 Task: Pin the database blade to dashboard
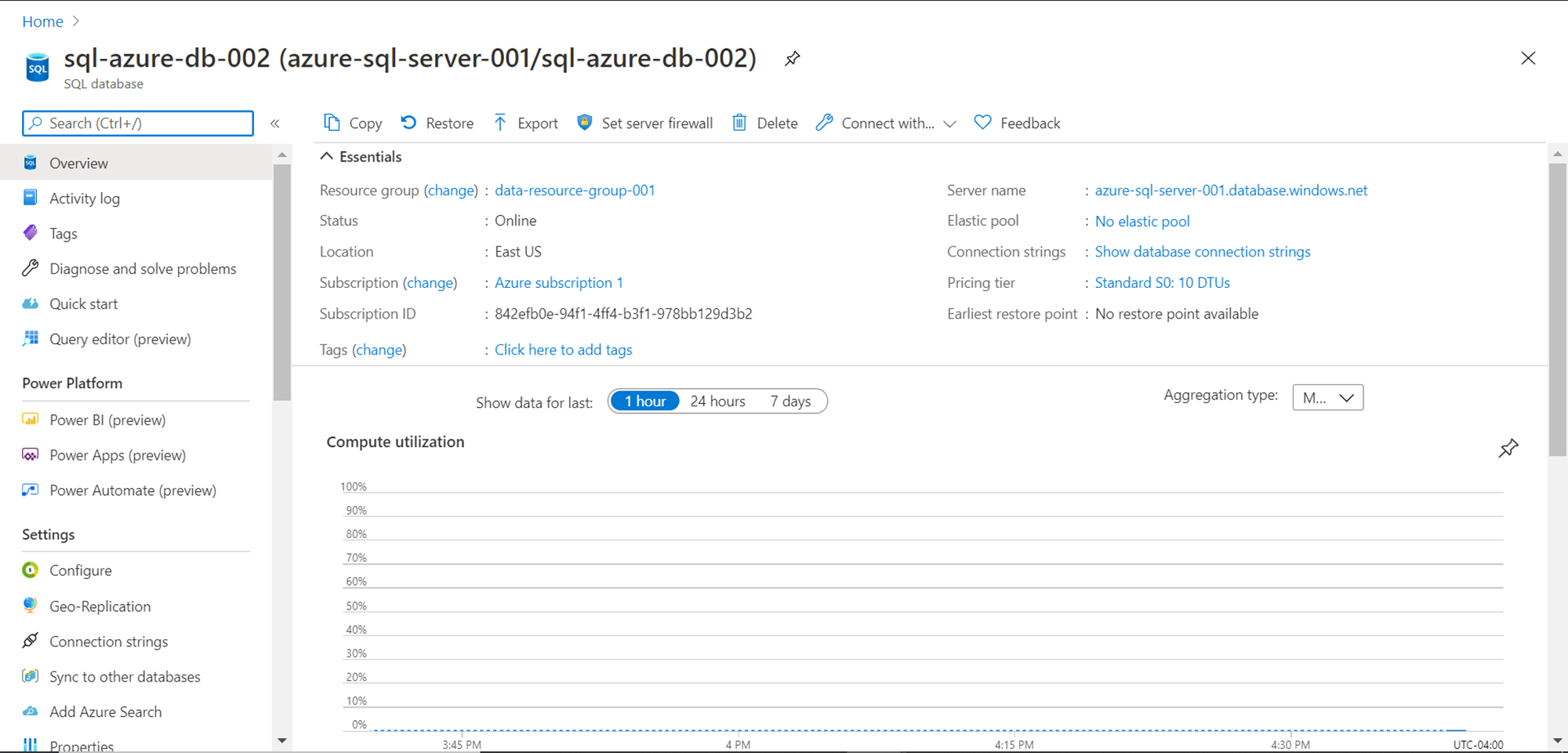(x=793, y=59)
